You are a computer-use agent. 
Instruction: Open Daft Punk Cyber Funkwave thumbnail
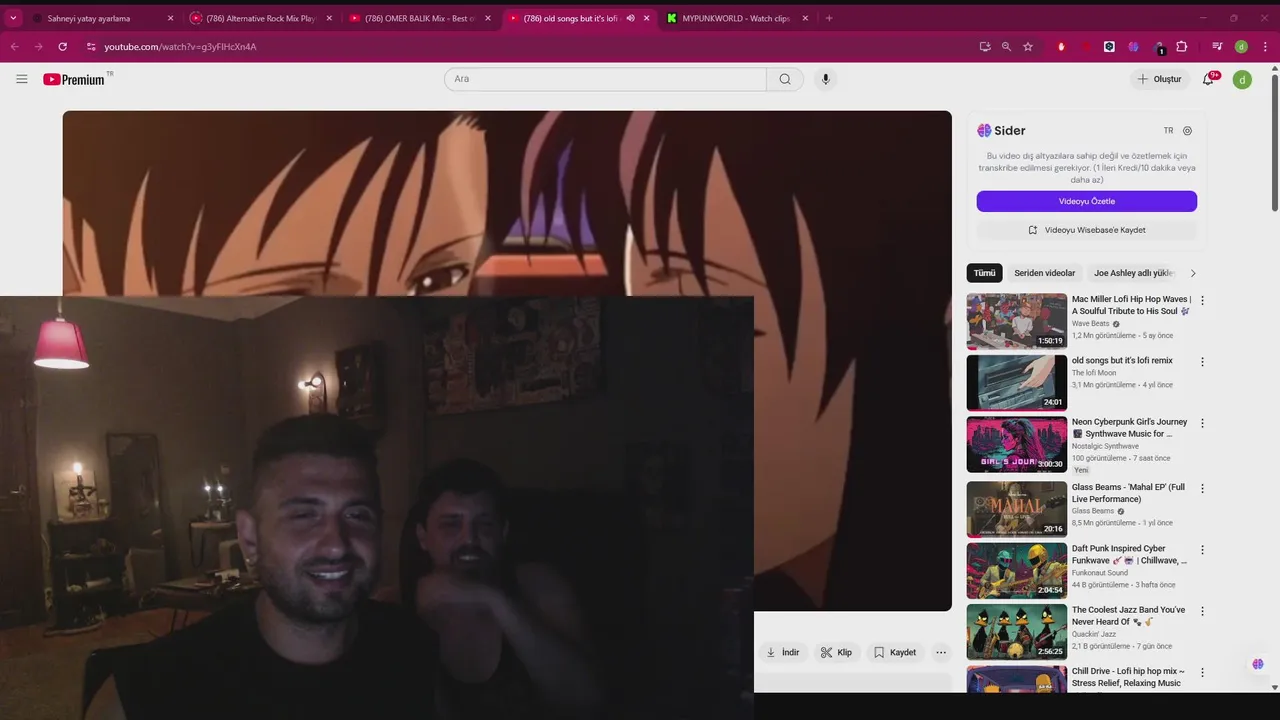point(1016,570)
